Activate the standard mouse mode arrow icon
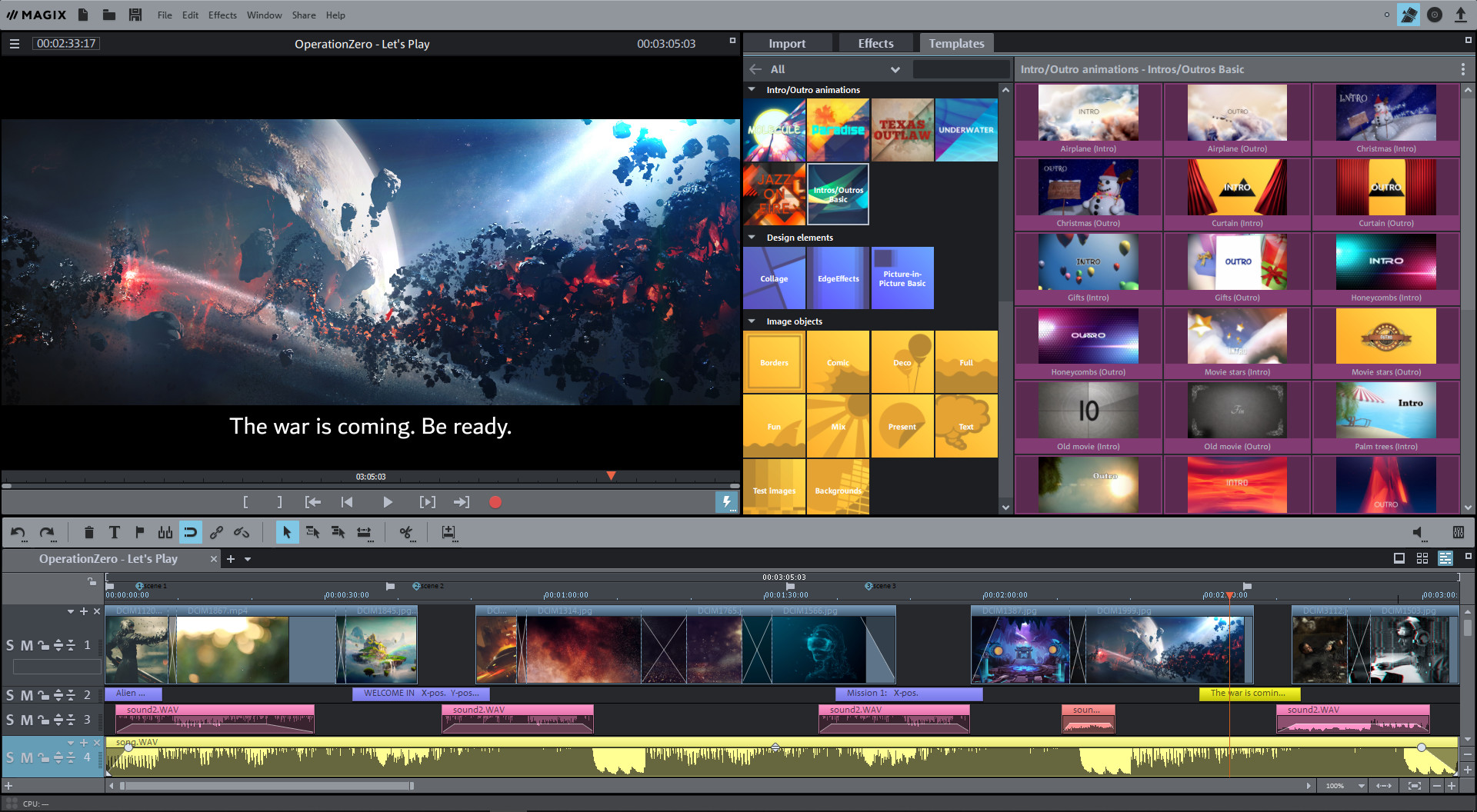Screen dimensions: 1477x812 [x=288, y=532]
